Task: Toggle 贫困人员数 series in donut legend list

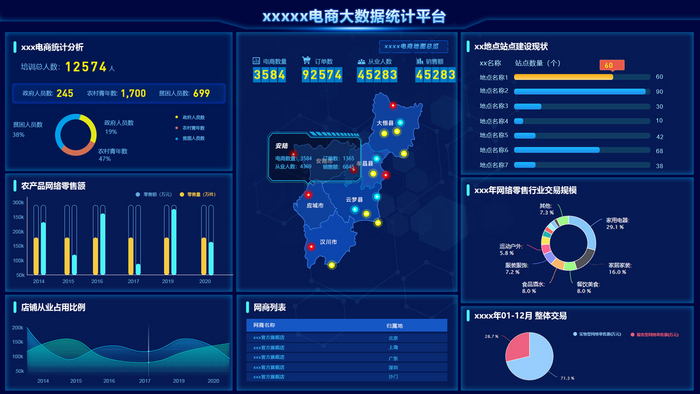Action: point(190,138)
